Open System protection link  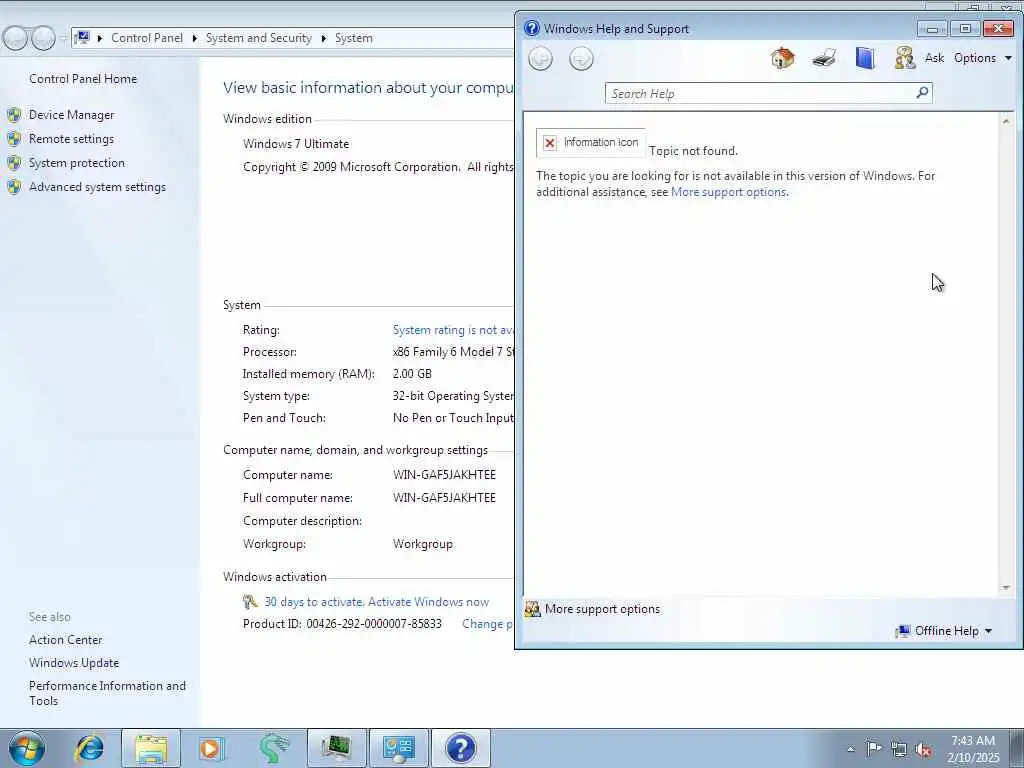(x=76, y=163)
